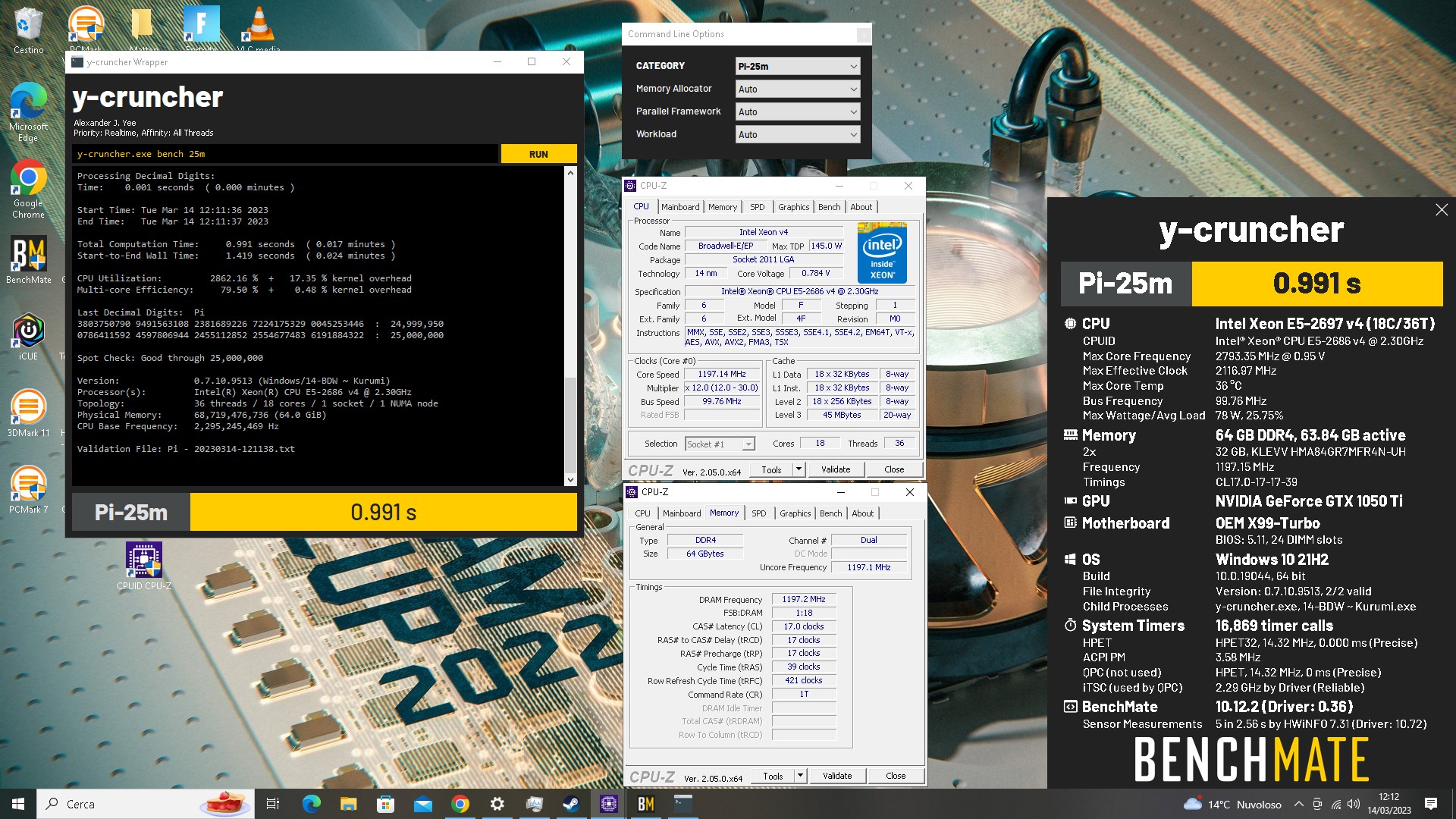Open the notification center icon
1456x819 pixels.
[x=1431, y=804]
